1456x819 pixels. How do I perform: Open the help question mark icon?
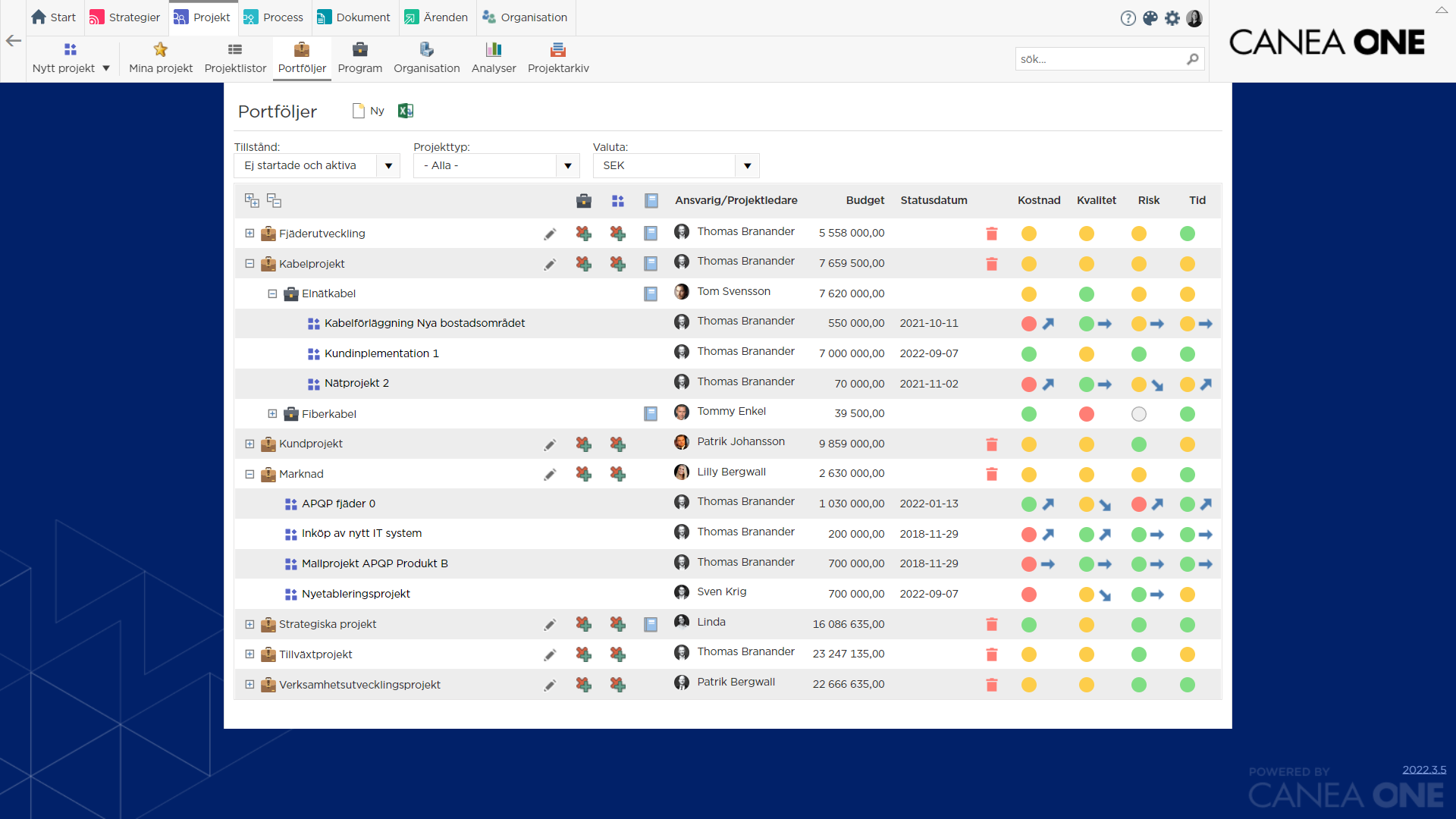tap(1128, 18)
